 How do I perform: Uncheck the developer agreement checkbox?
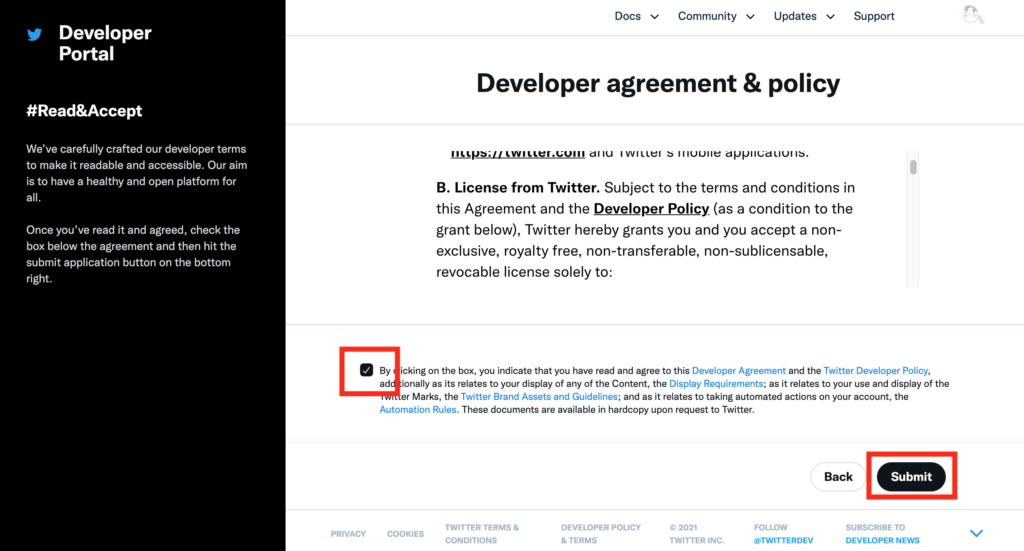tap(367, 370)
